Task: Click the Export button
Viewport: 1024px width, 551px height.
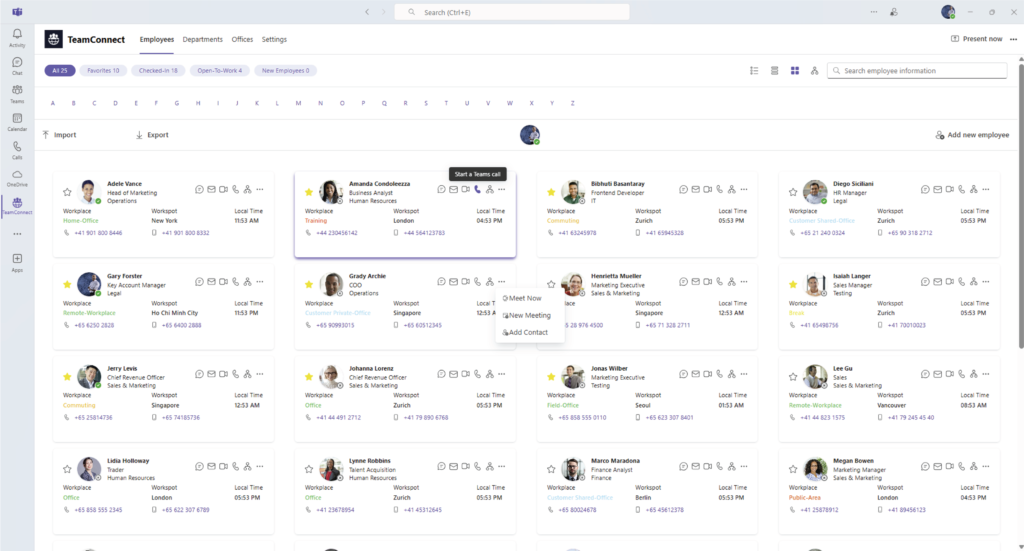Action: tap(152, 135)
